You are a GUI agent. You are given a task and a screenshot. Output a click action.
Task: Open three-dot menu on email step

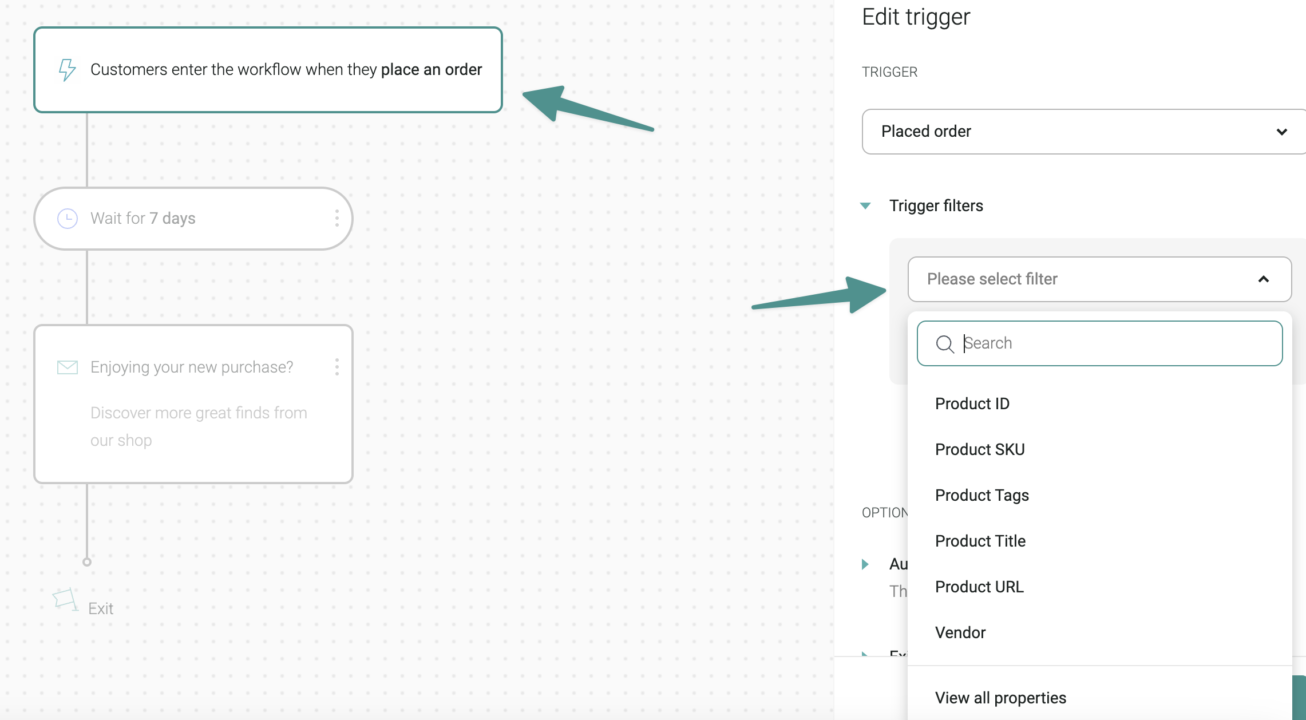(x=336, y=367)
